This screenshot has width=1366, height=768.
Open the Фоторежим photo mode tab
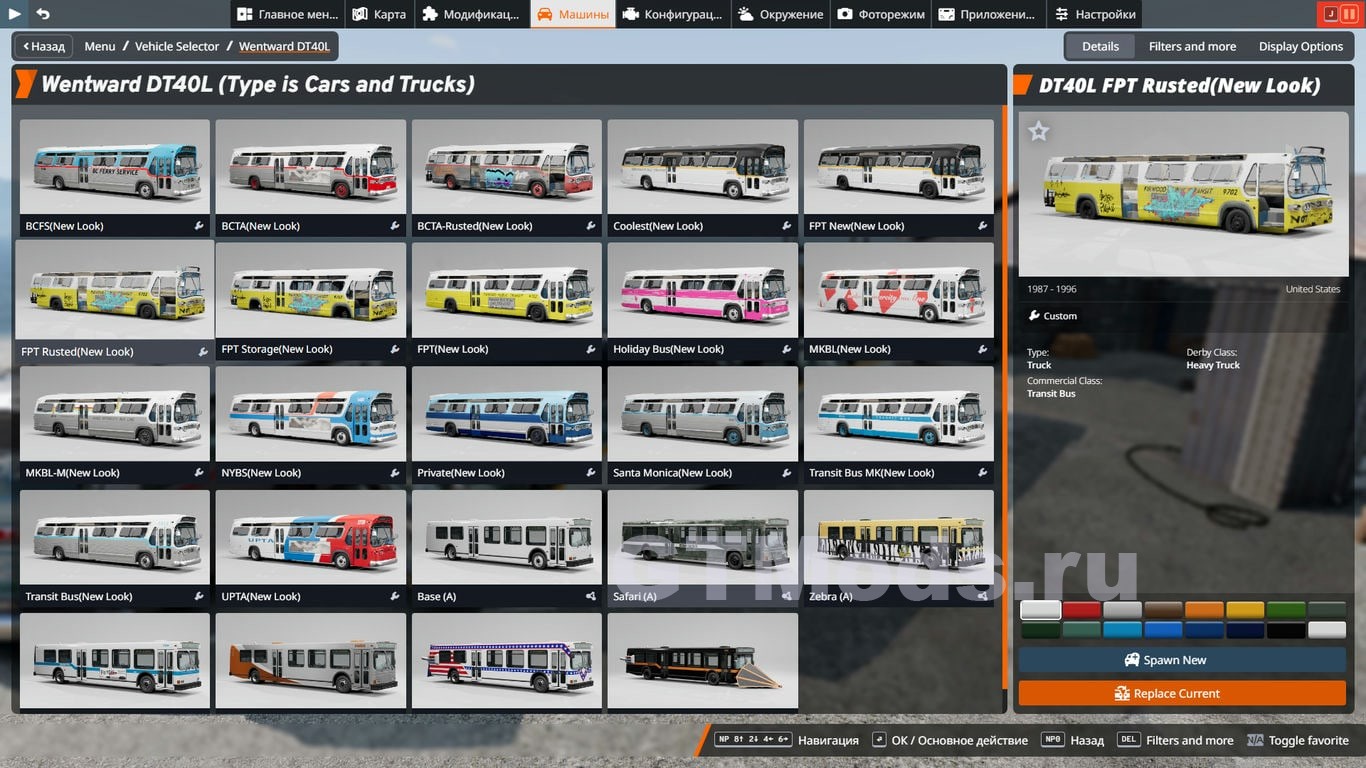881,14
